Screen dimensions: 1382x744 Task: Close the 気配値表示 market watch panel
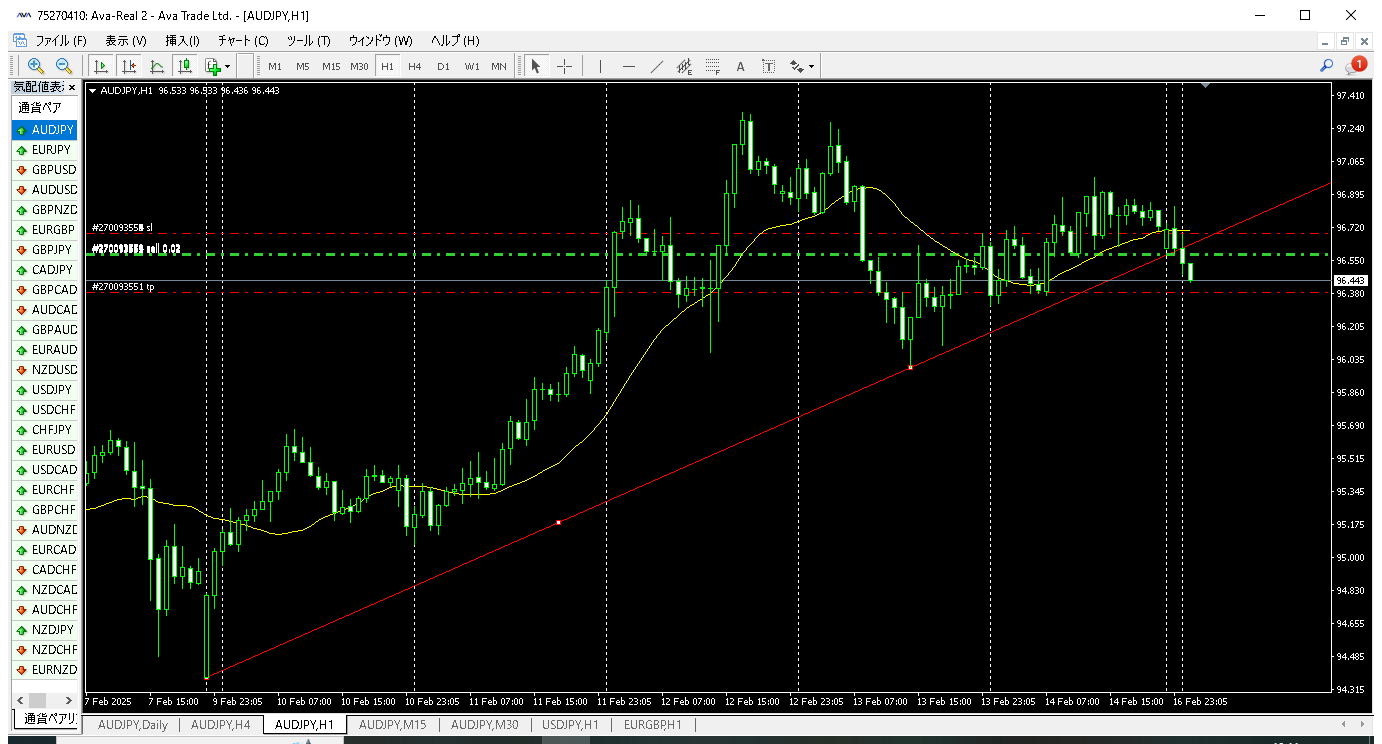click(x=72, y=87)
